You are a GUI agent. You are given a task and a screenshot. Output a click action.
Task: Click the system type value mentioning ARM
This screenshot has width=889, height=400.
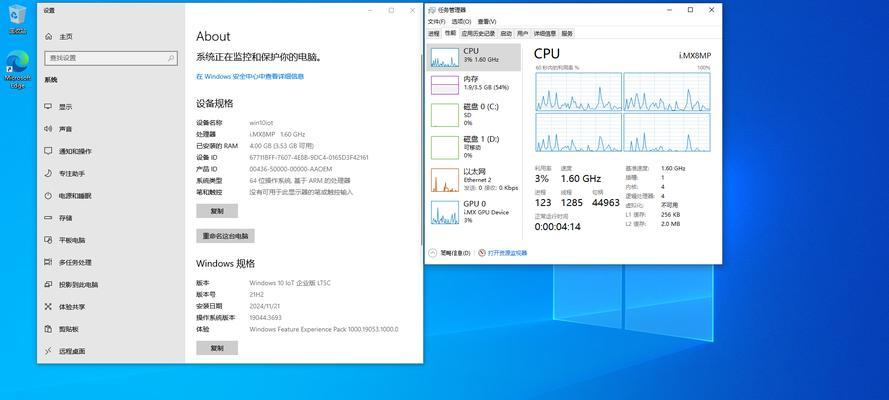(300, 181)
